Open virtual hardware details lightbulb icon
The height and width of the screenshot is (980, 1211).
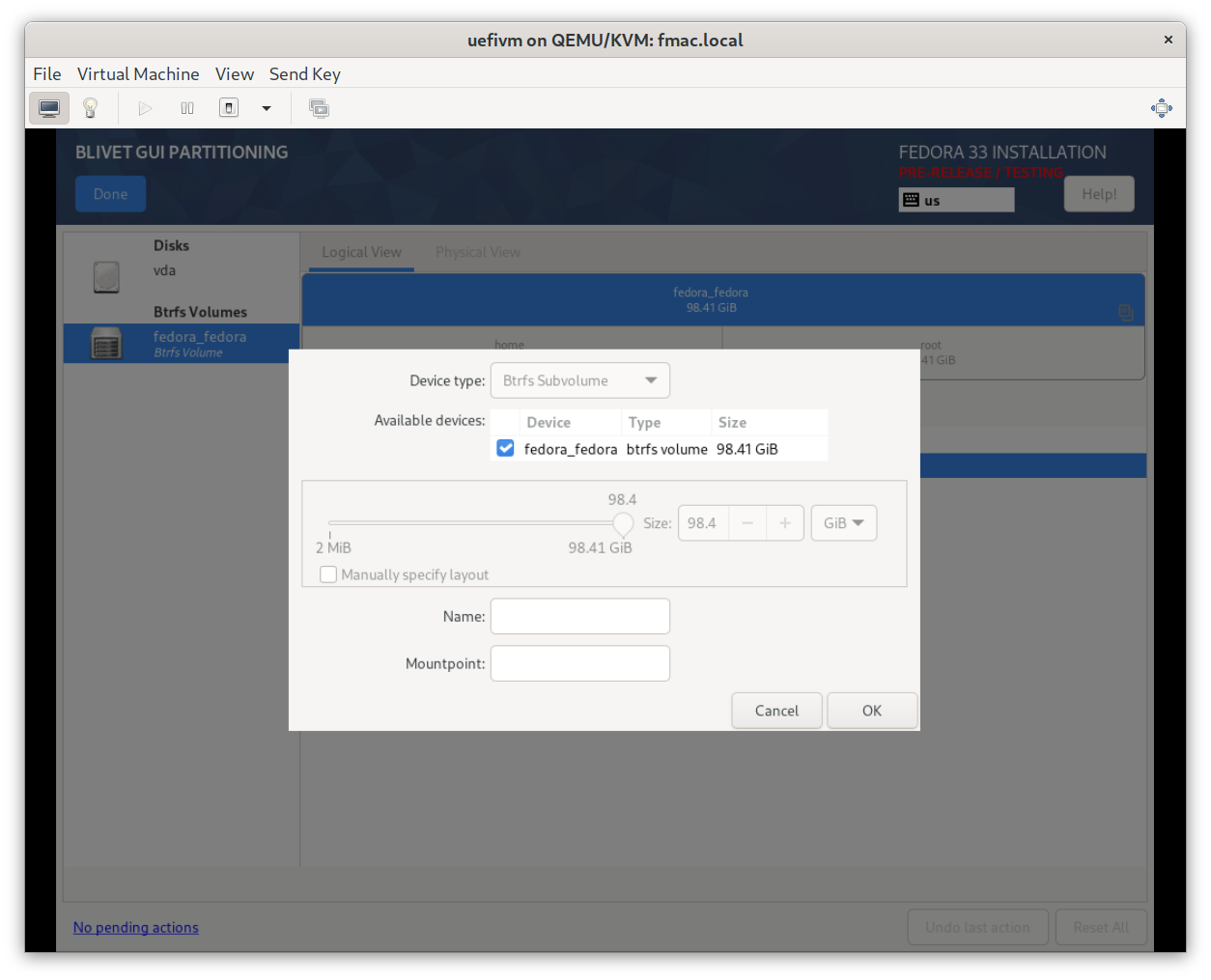pos(91,108)
